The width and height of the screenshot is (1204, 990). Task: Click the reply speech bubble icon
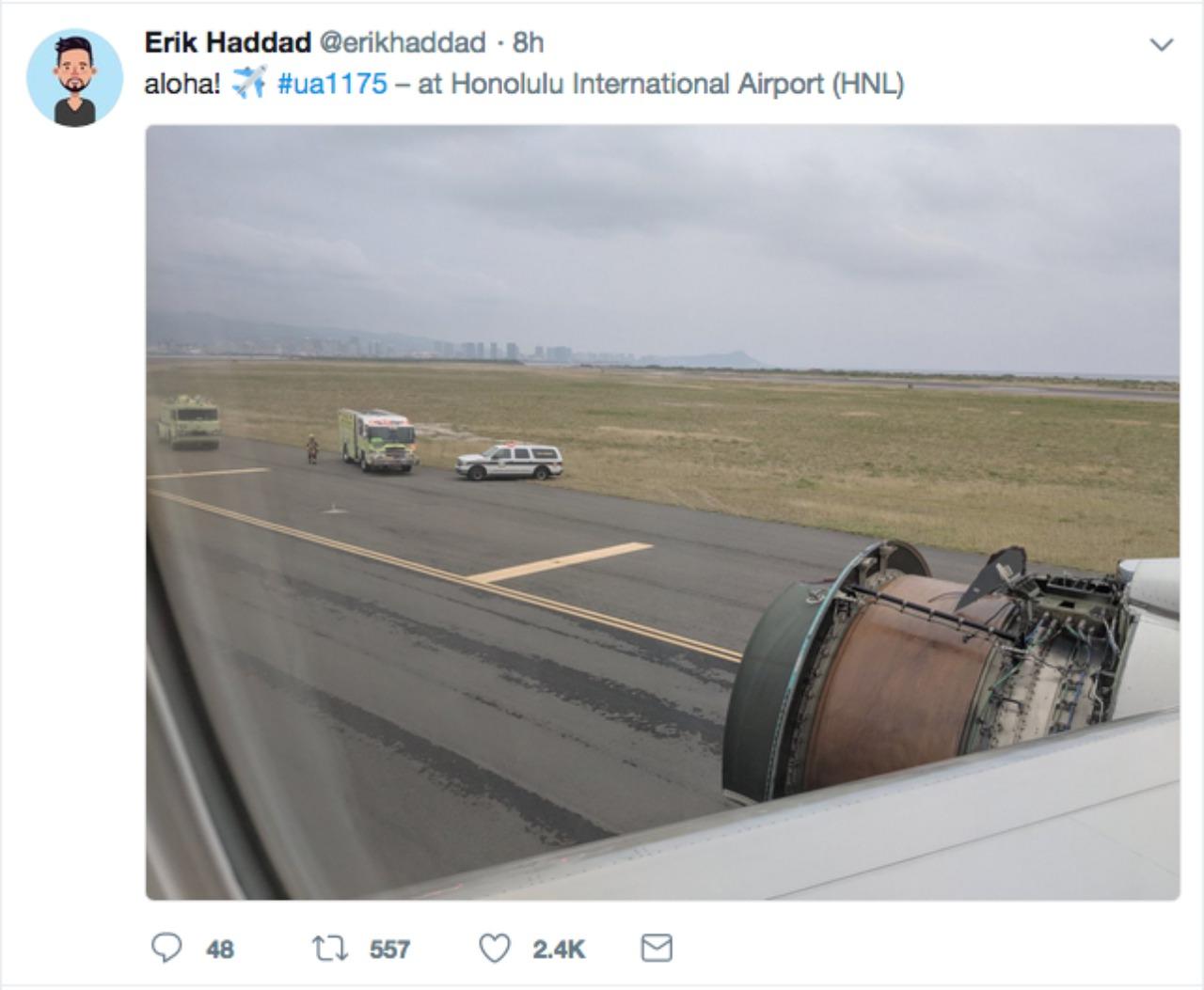coord(166,948)
